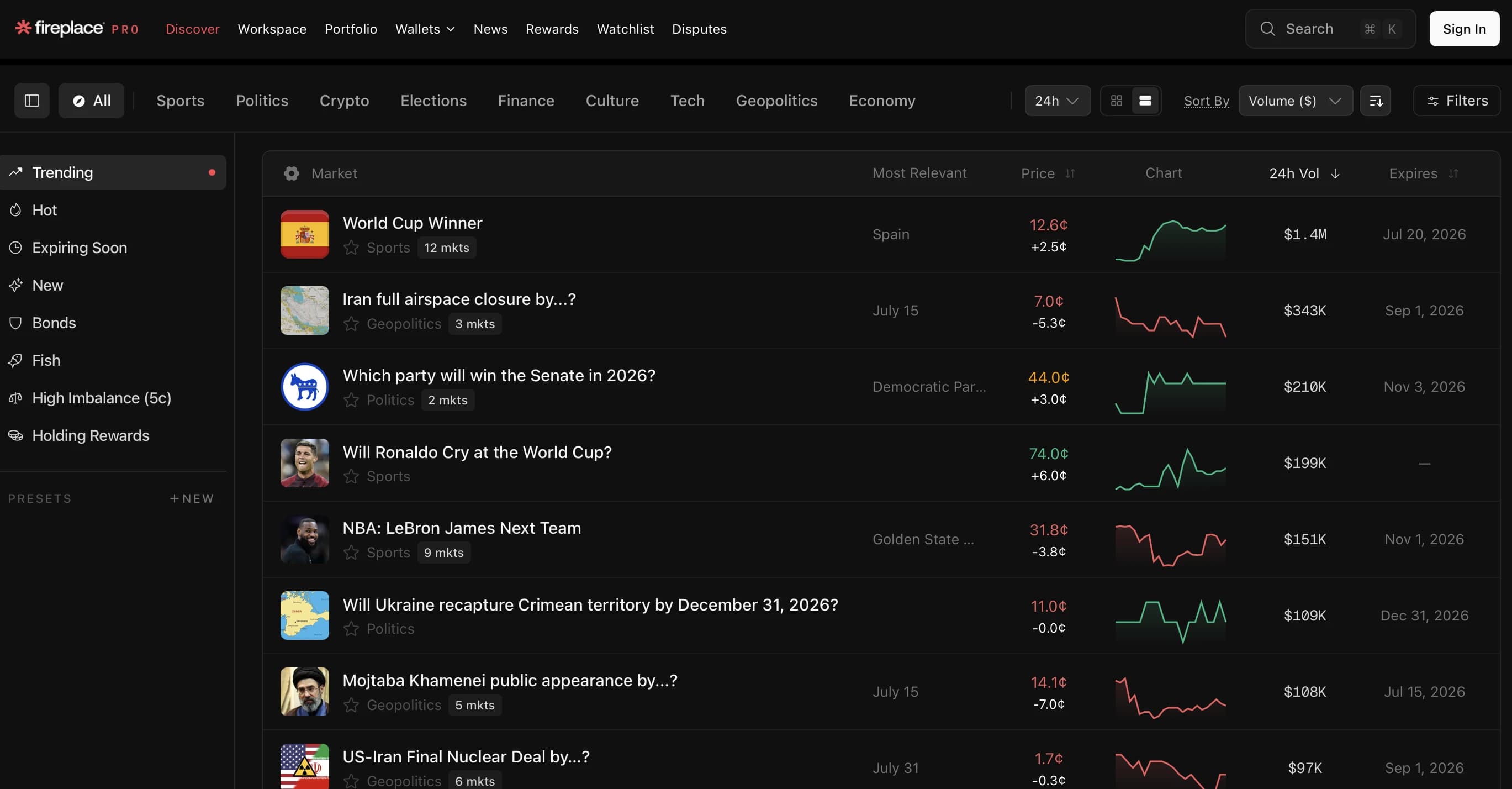Collapse the sidebar panel icon

[x=31, y=101]
